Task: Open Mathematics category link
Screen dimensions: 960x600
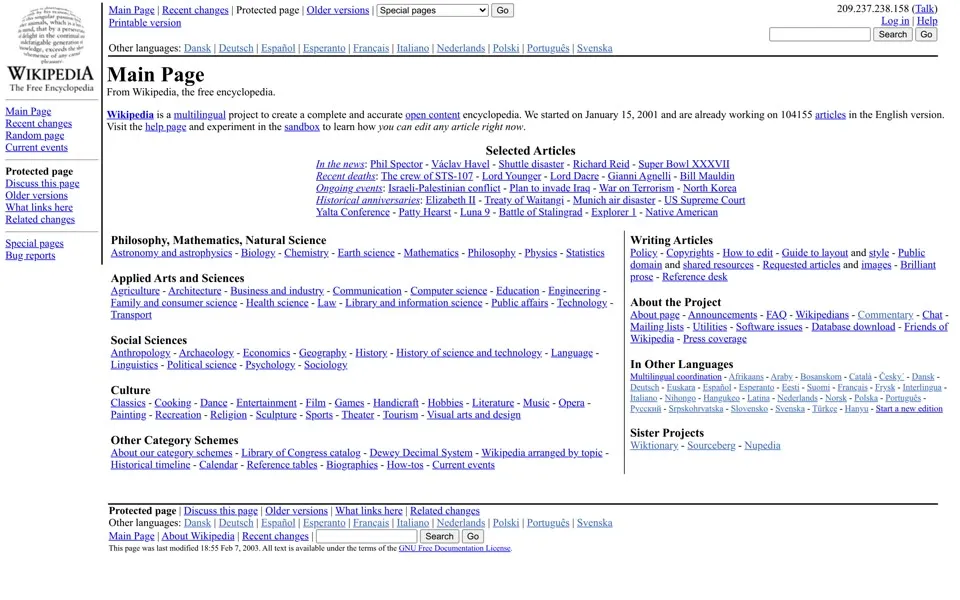Action: [x=431, y=253]
